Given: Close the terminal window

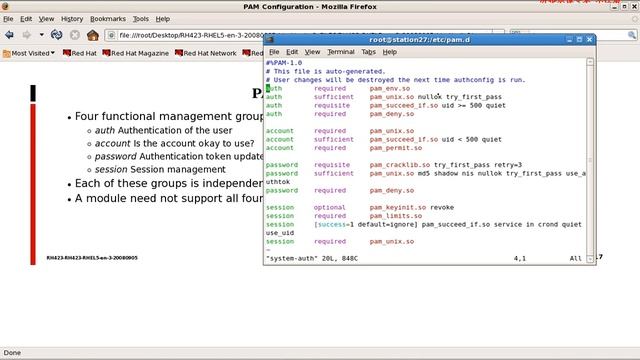Looking at the screenshot, I should coord(589,40).
